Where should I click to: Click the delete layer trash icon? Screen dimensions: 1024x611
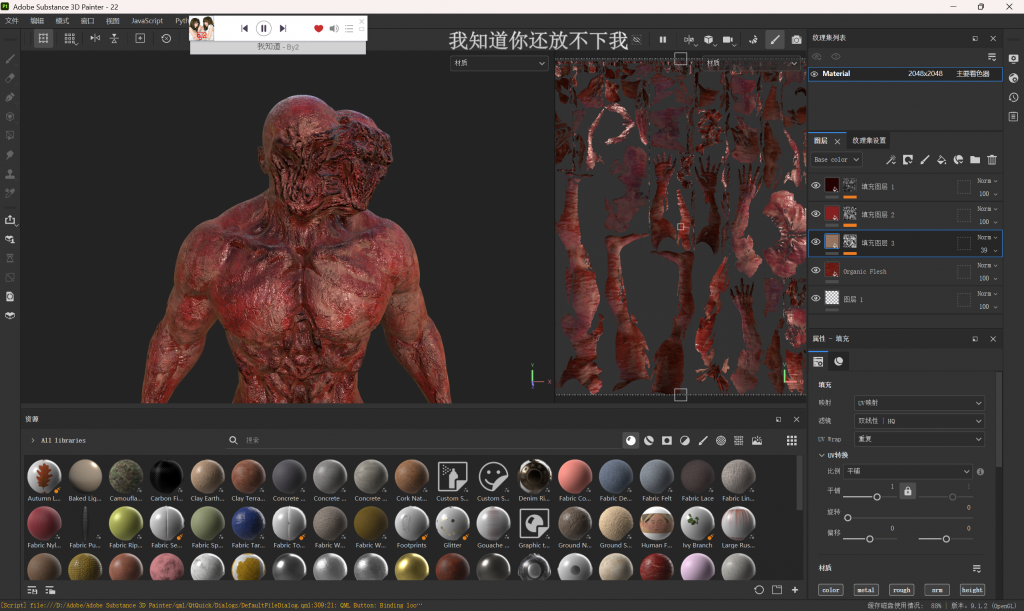pyautogui.click(x=992, y=160)
